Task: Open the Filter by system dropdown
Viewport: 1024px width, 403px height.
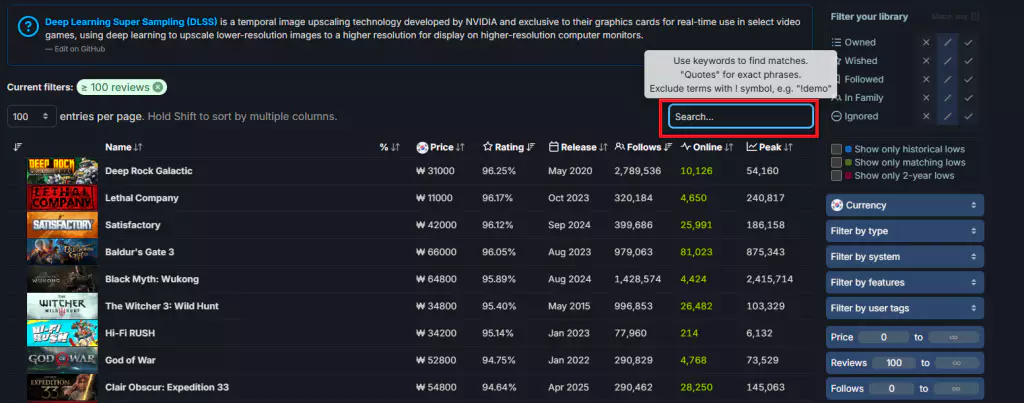Action: (x=904, y=257)
